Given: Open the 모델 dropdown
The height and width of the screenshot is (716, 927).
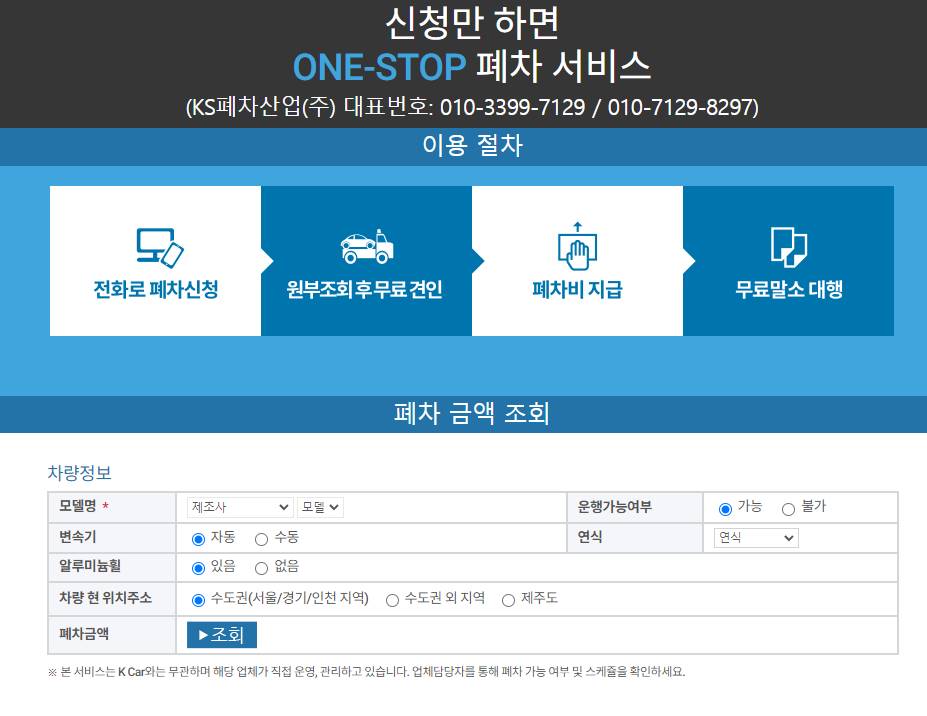Looking at the screenshot, I should (320, 507).
